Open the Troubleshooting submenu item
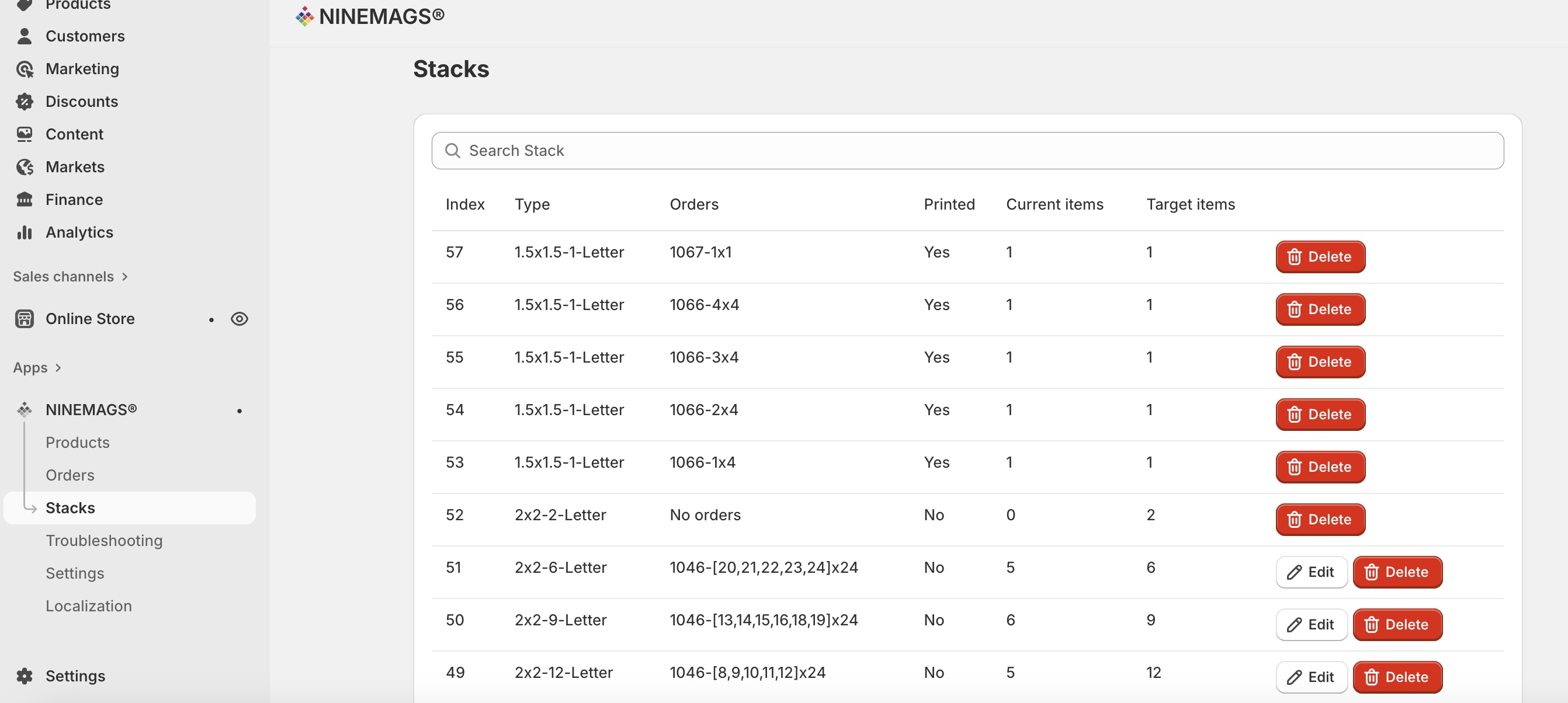 coord(104,541)
